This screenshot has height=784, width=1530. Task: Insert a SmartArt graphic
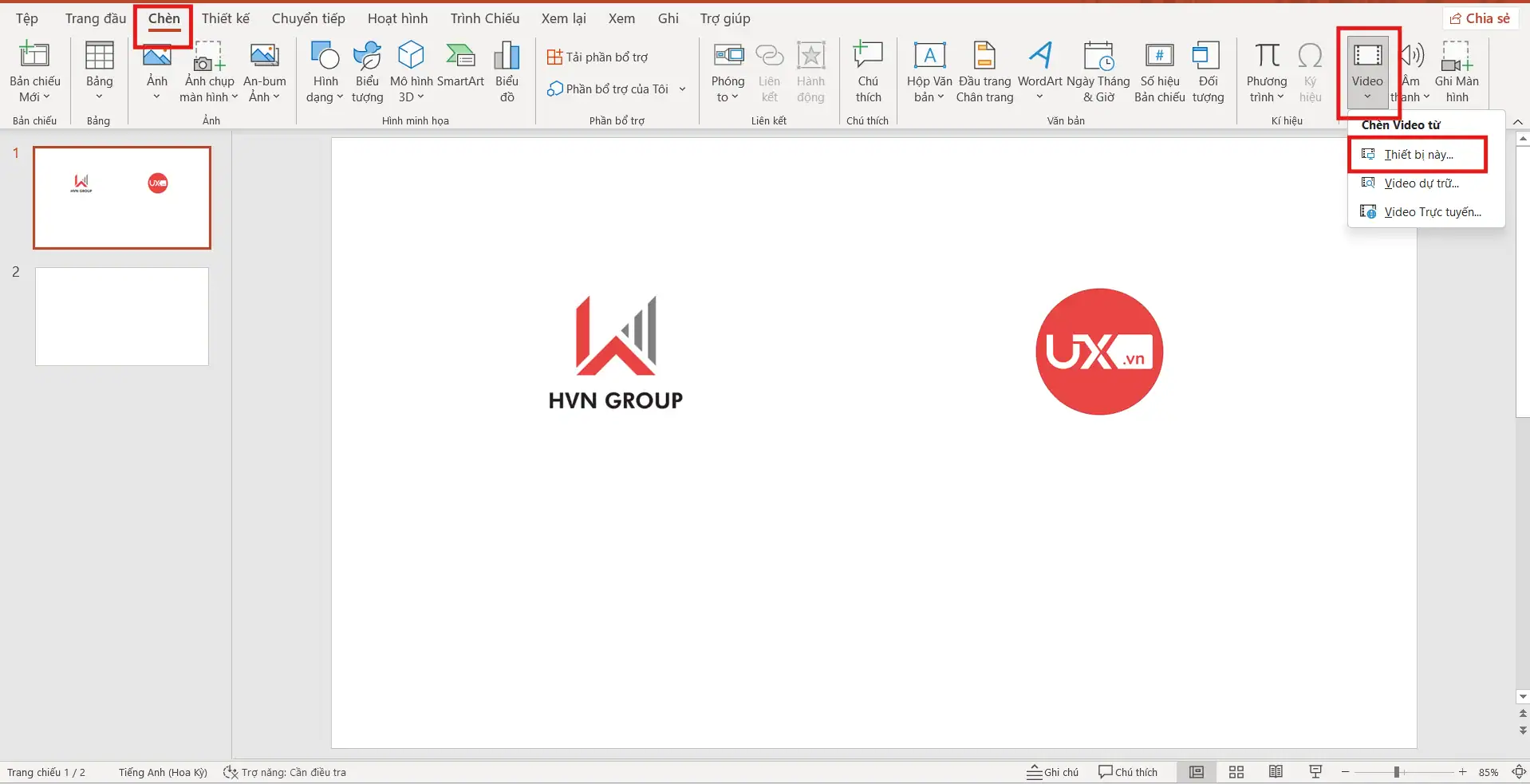click(460, 72)
